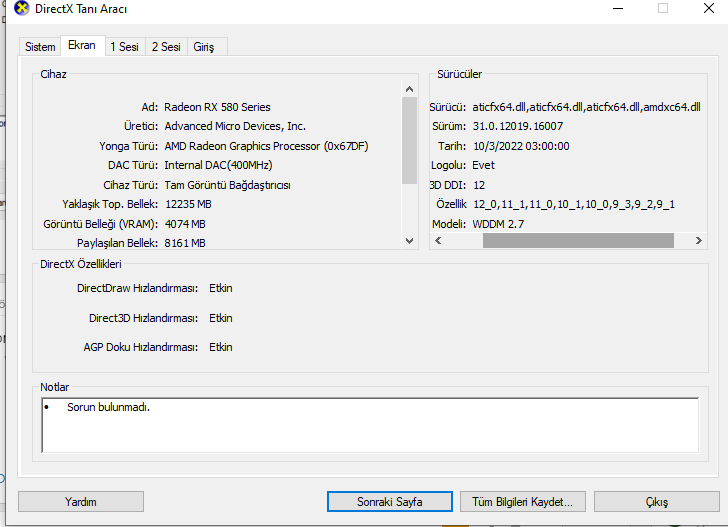Click the DirectX title bar icon
This screenshot has width=728, height=527.
tap(21, 8)
